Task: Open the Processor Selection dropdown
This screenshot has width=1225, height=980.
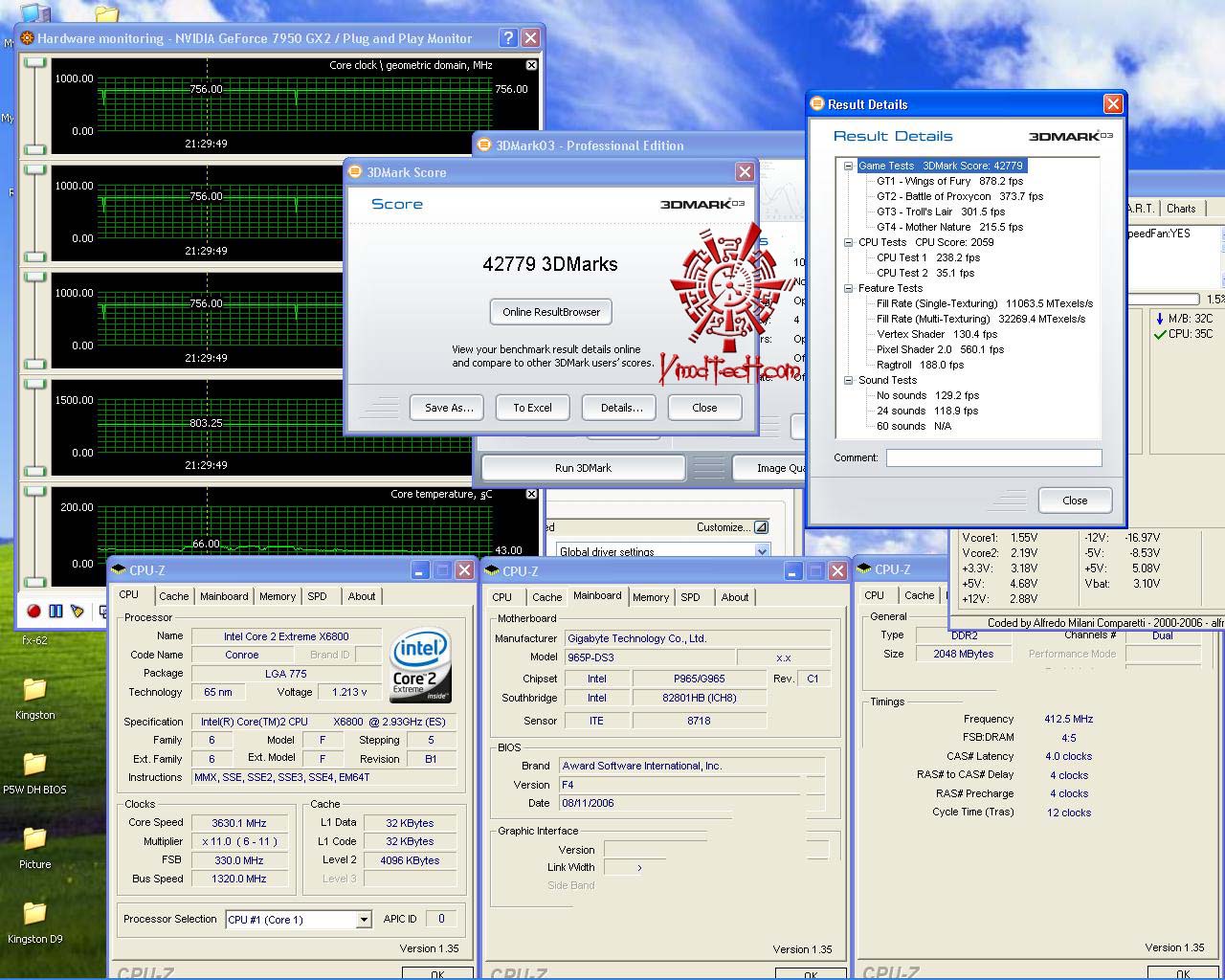Action: [x=364, y=920]
